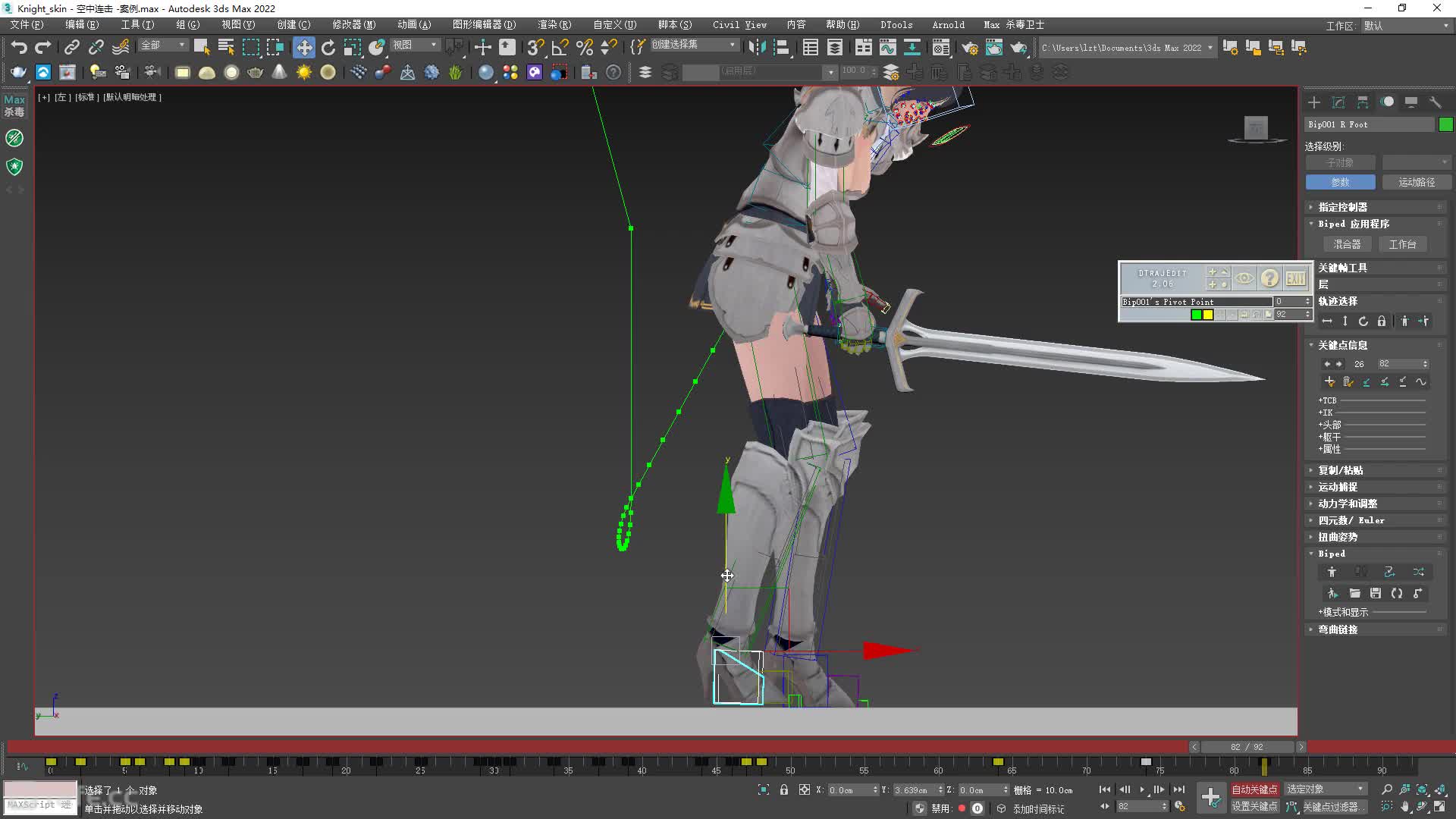Open the 文件(F) menu
The width and height of the screenshot is (1456, 819).
(x=27, y=24)
